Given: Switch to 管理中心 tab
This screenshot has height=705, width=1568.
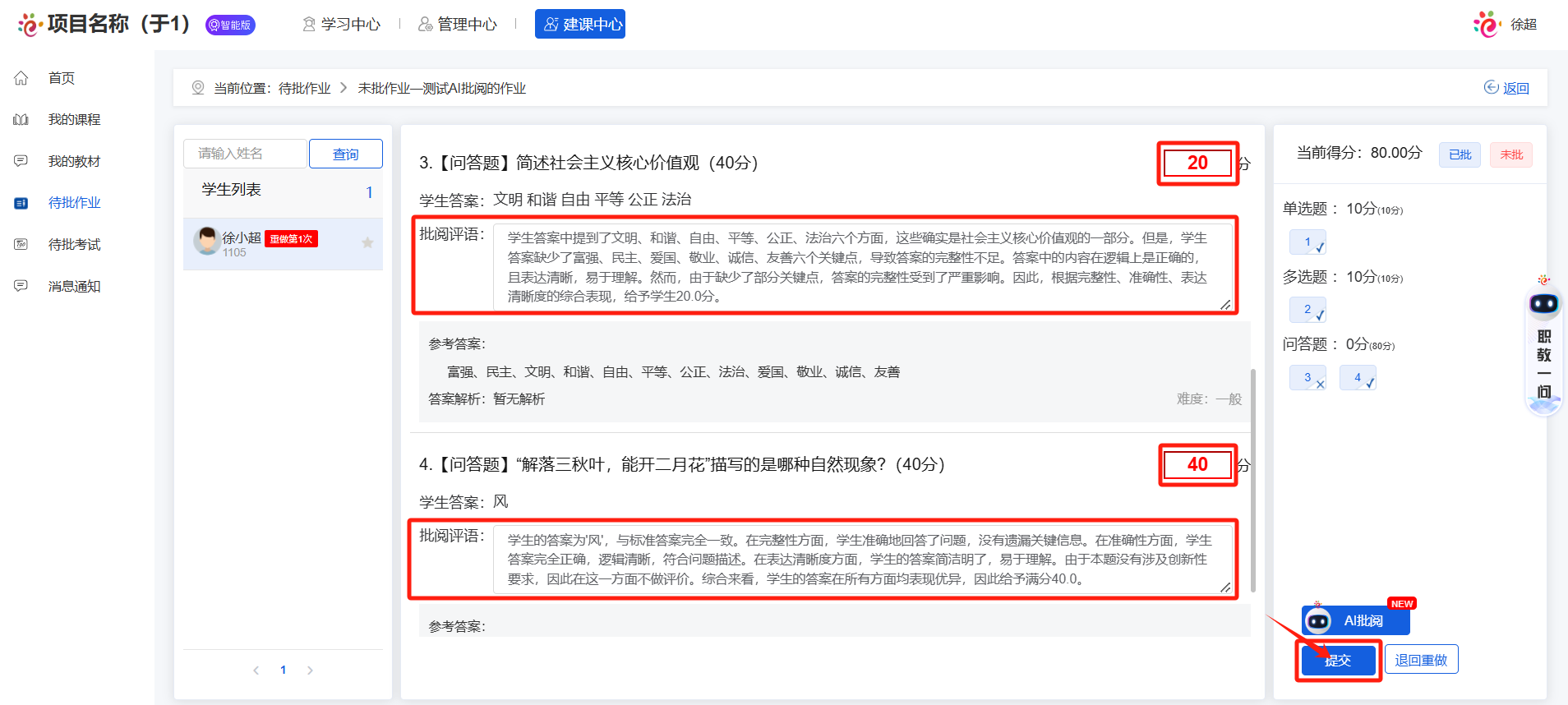Looking at the screenshot, I should coord(458,25).
